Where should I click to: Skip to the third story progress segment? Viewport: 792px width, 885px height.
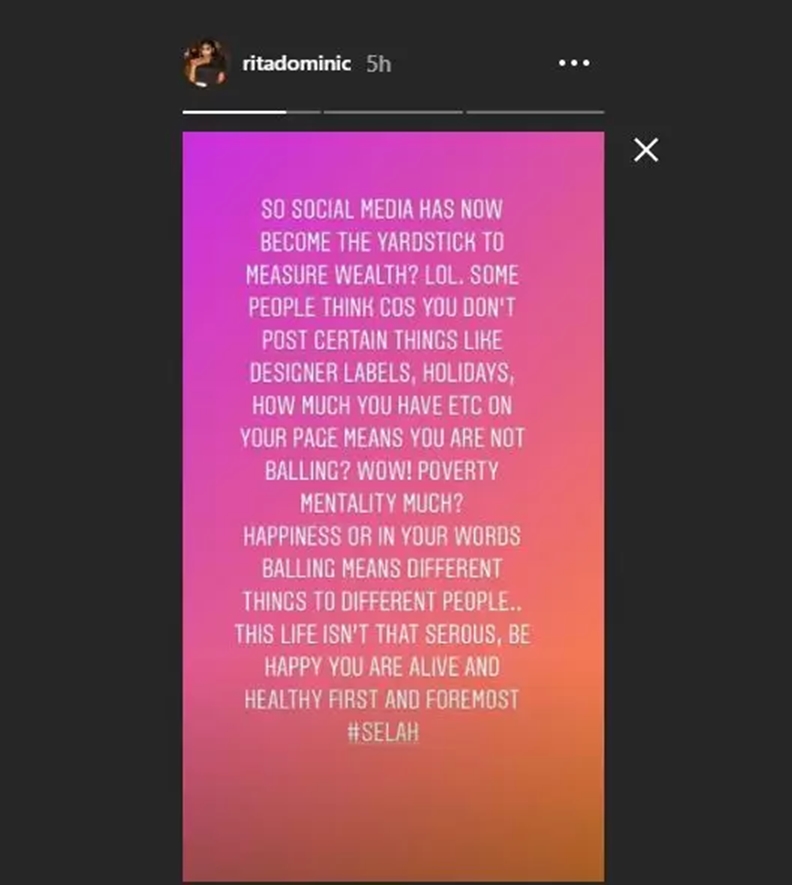pyautogui.click(x=535, y=112)
